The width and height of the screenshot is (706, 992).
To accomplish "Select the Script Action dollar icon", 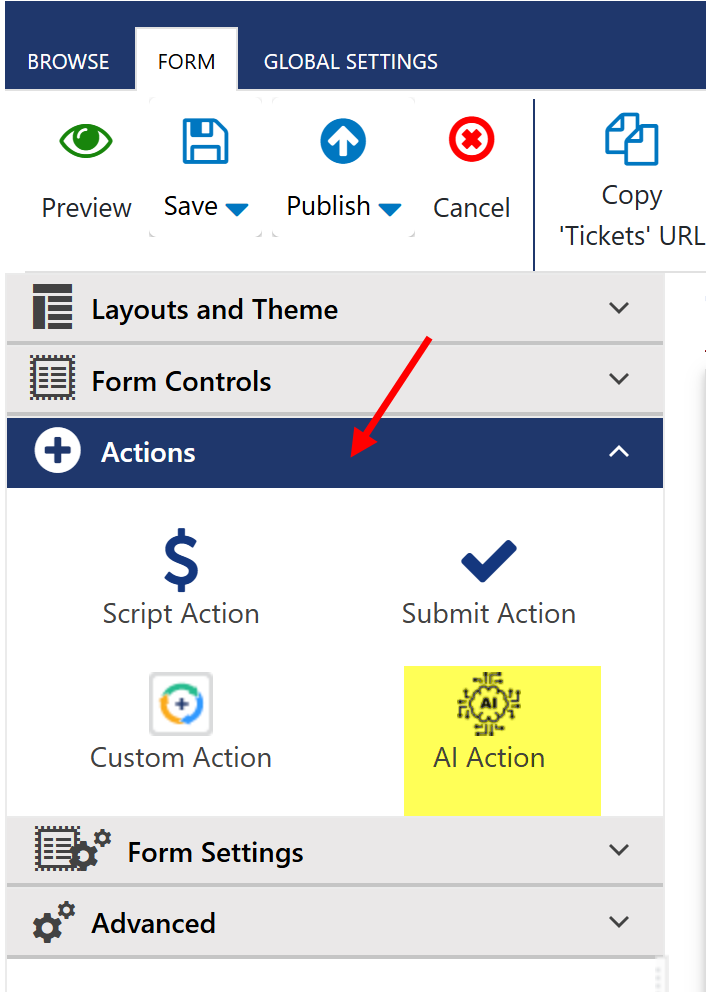I will pyautogui.click(x=181, y=561).
